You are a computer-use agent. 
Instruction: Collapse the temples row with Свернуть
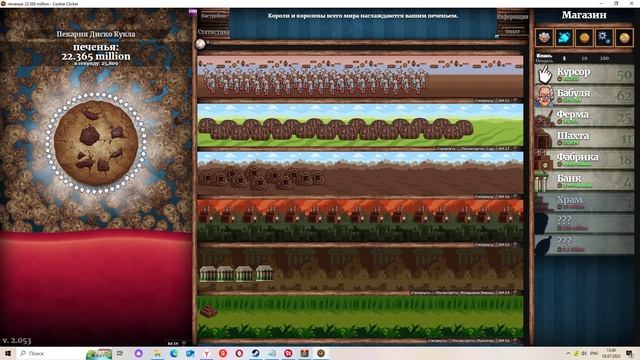click(437, 340)
